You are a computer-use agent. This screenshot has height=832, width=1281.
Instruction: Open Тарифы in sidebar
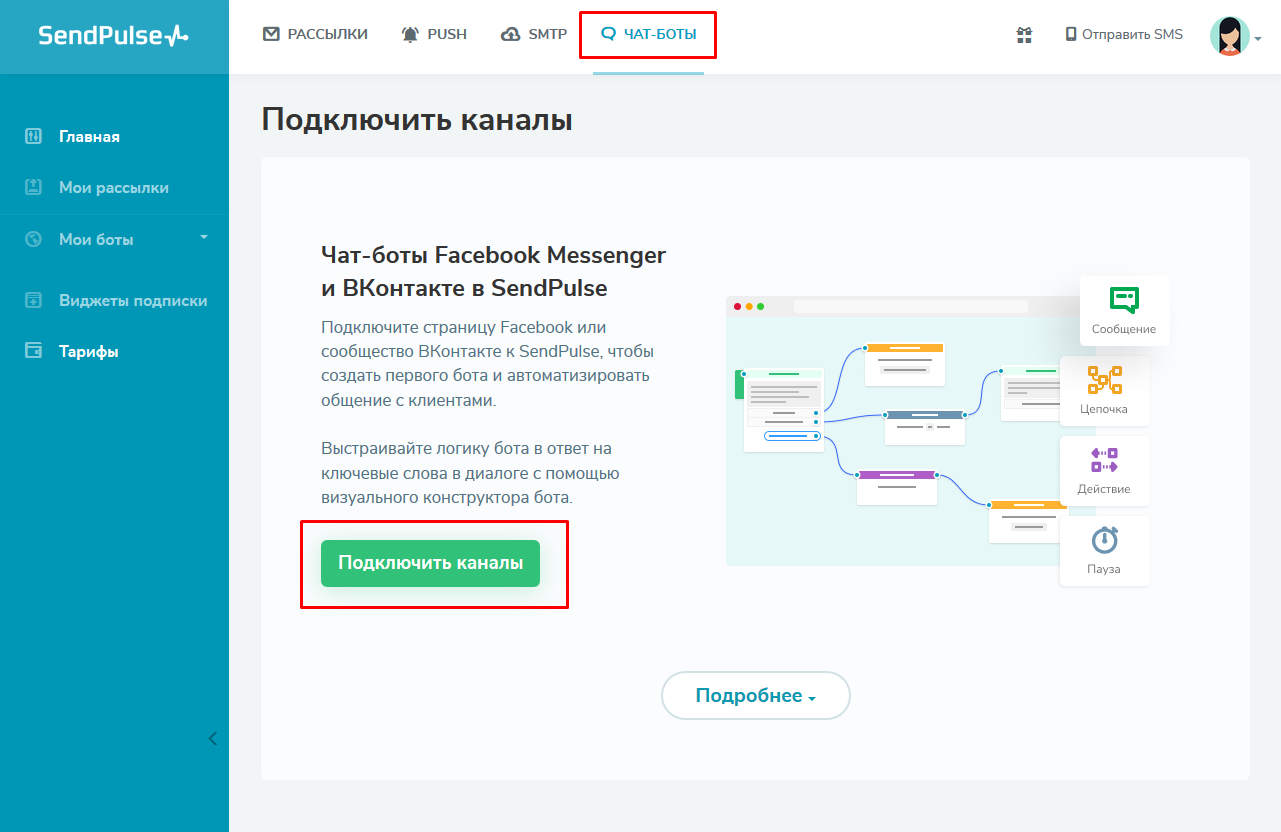[89, 352]
